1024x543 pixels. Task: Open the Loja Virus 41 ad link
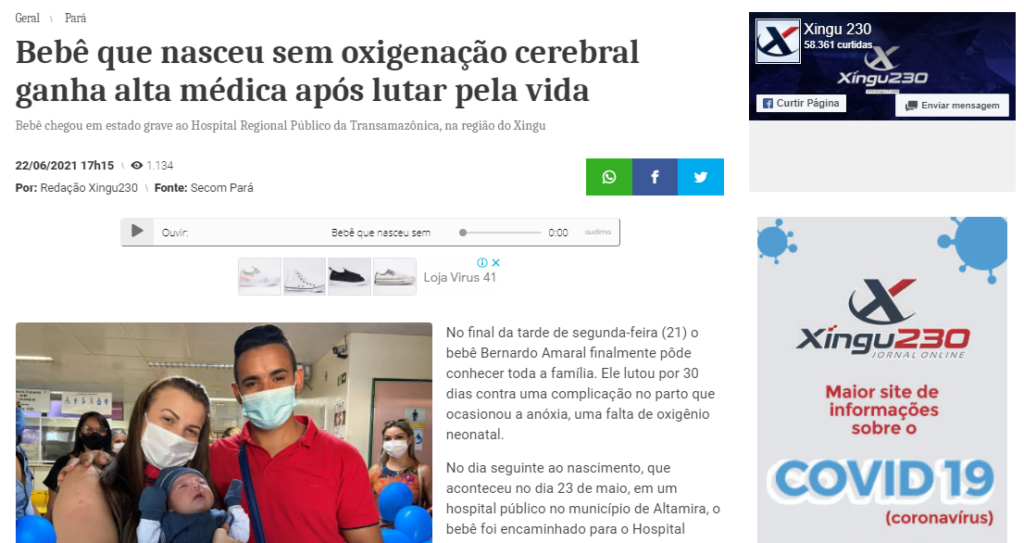click(460, 278)
